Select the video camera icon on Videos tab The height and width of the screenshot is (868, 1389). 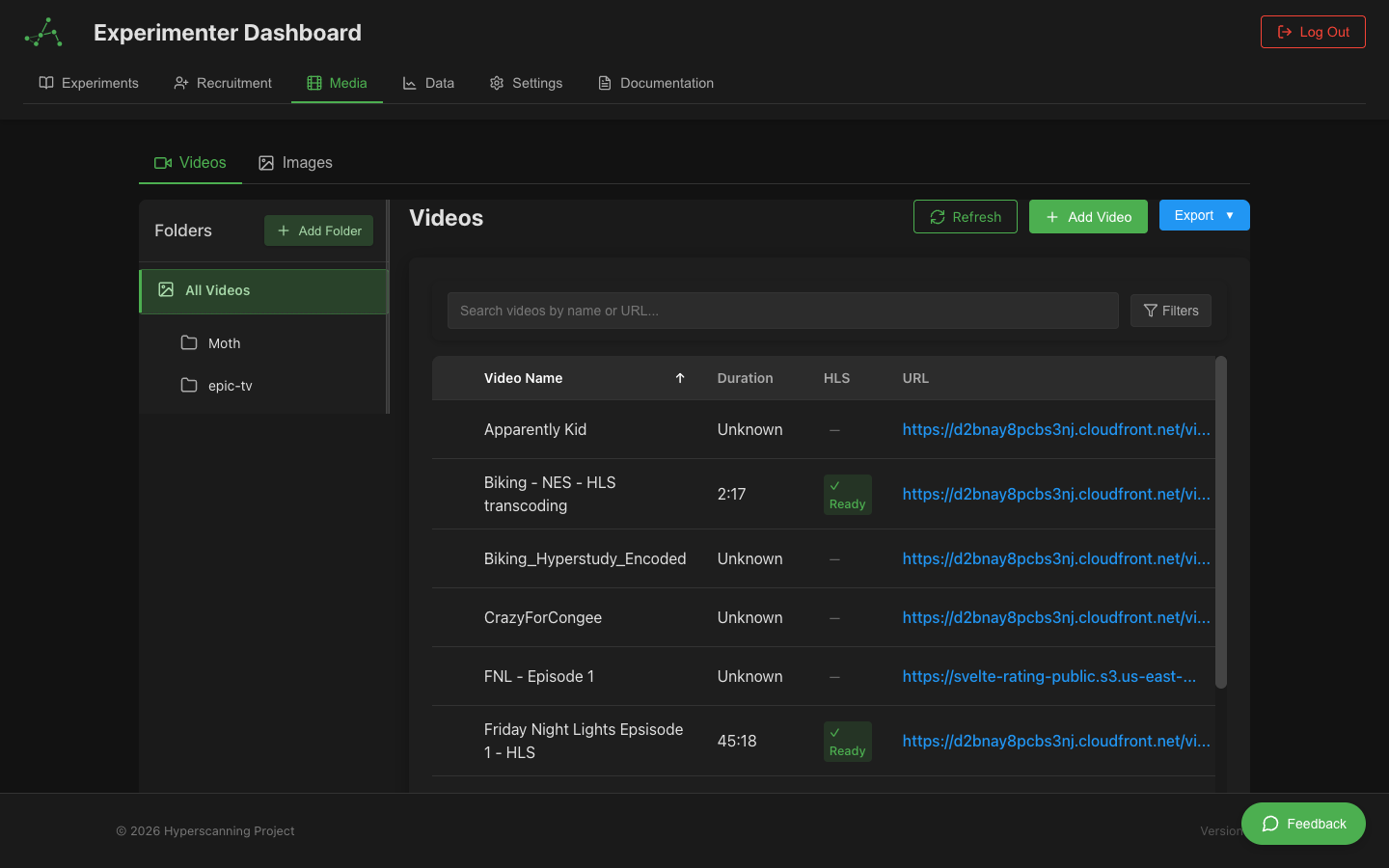click(x=163, y=162)
